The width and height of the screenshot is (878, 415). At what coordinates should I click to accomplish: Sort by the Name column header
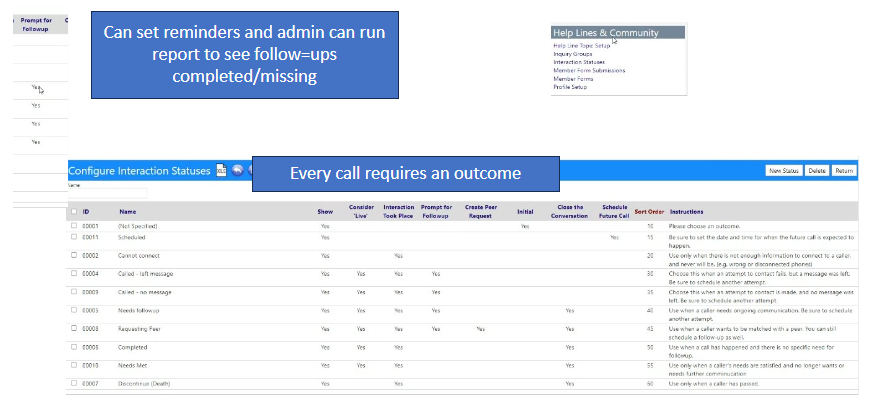click(x=127, y=212)
